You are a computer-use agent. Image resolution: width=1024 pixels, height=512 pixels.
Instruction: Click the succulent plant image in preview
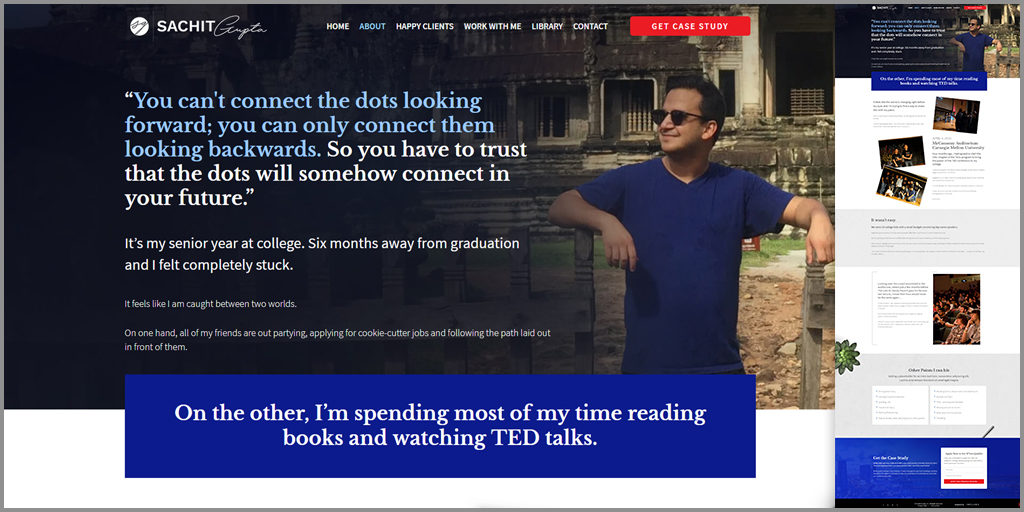pos(847,357)
